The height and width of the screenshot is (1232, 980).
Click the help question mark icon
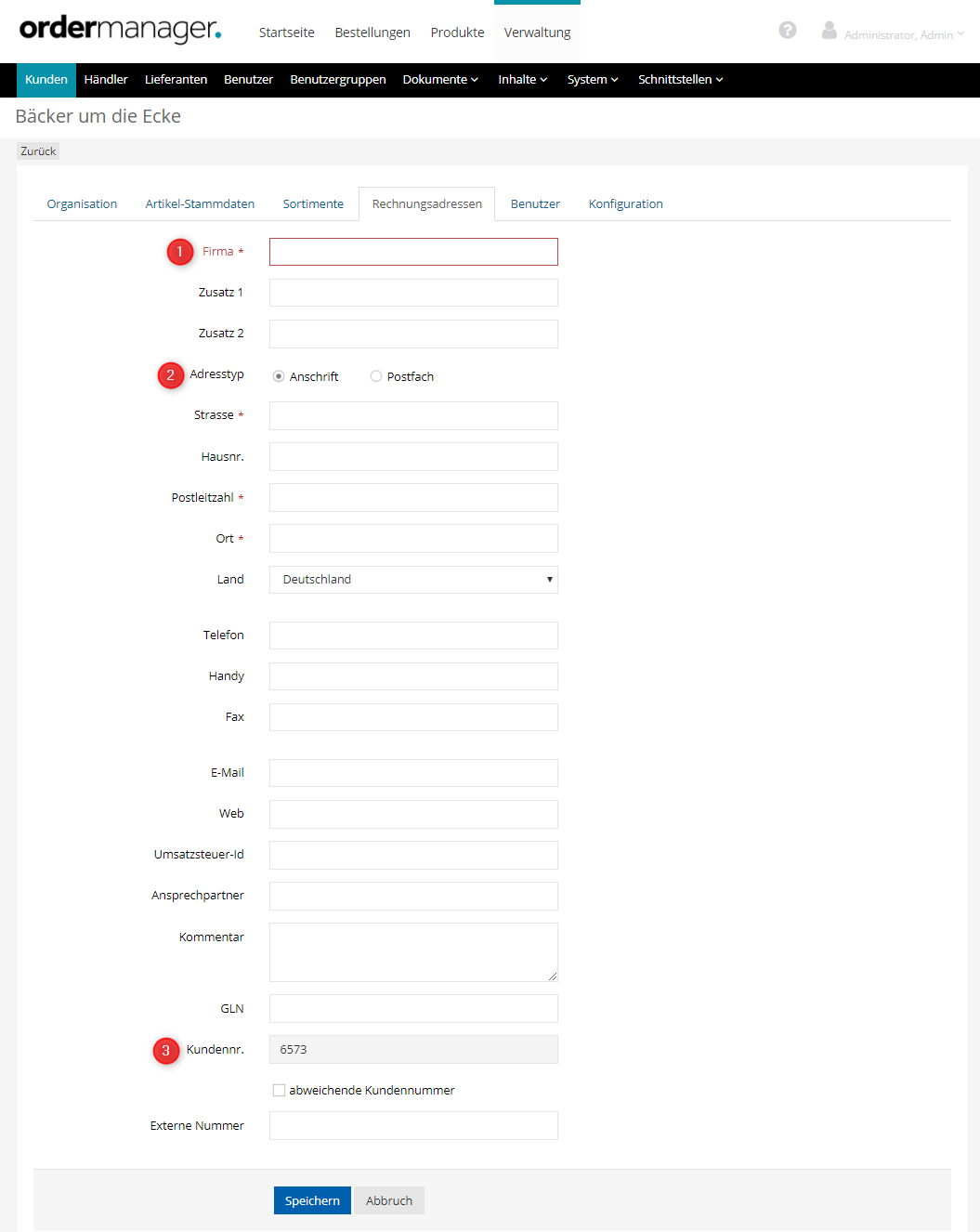coord(787,31)
